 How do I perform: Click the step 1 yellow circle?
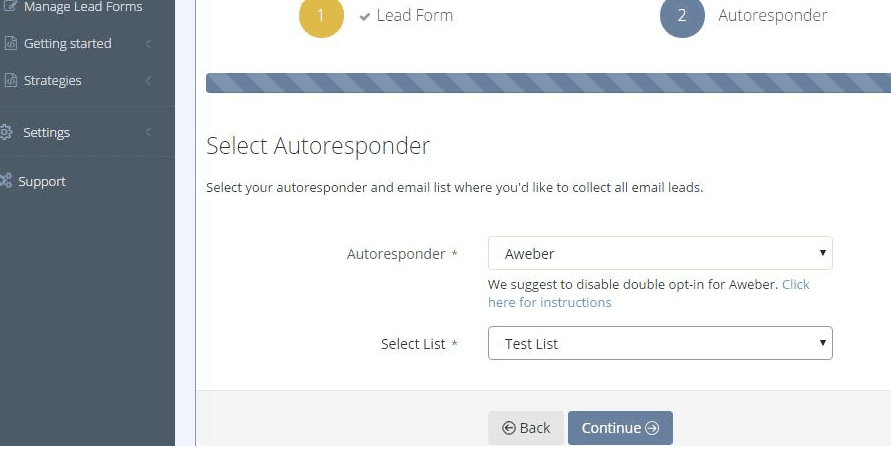321,15
